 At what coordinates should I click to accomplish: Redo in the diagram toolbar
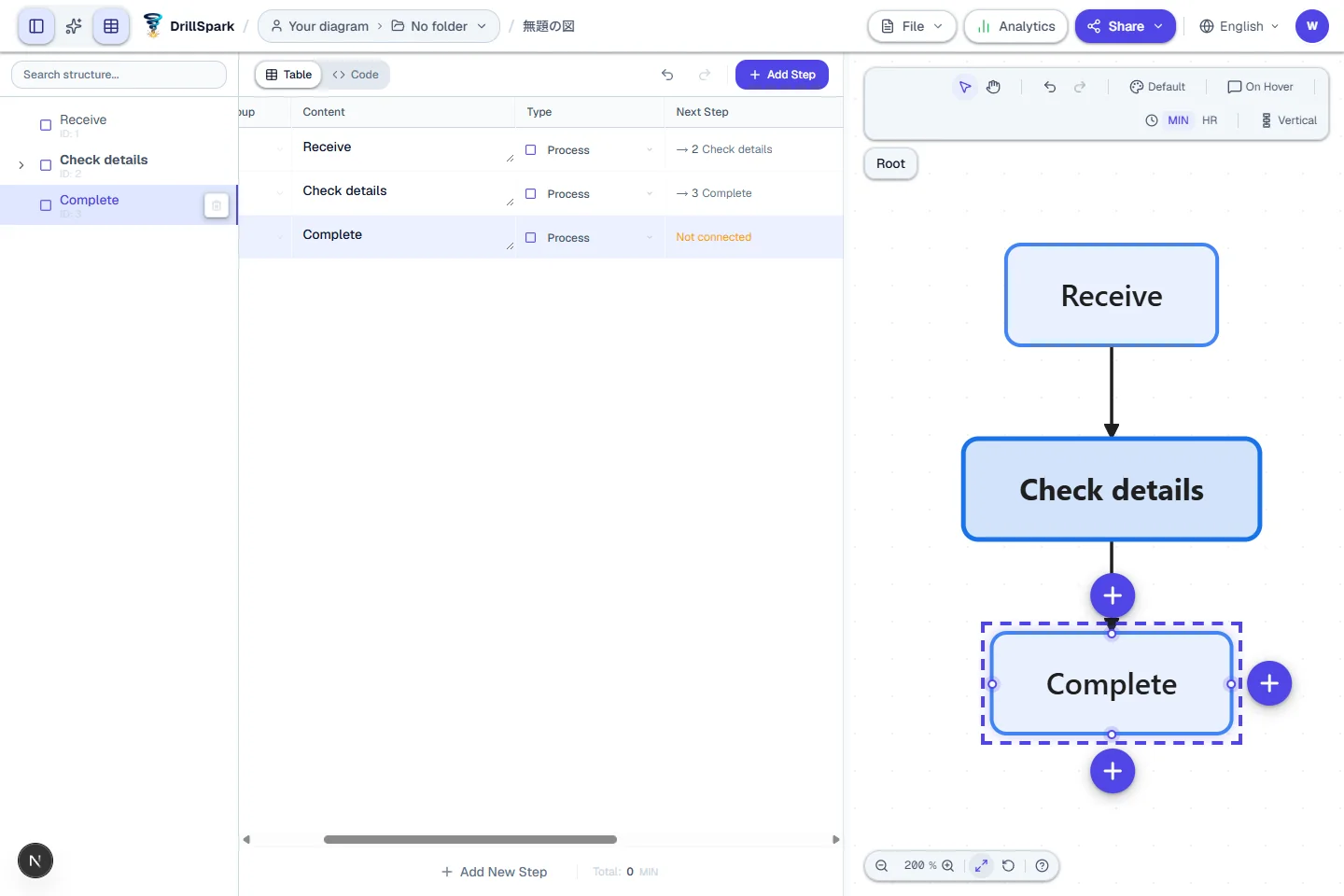tap(1080, 87)
